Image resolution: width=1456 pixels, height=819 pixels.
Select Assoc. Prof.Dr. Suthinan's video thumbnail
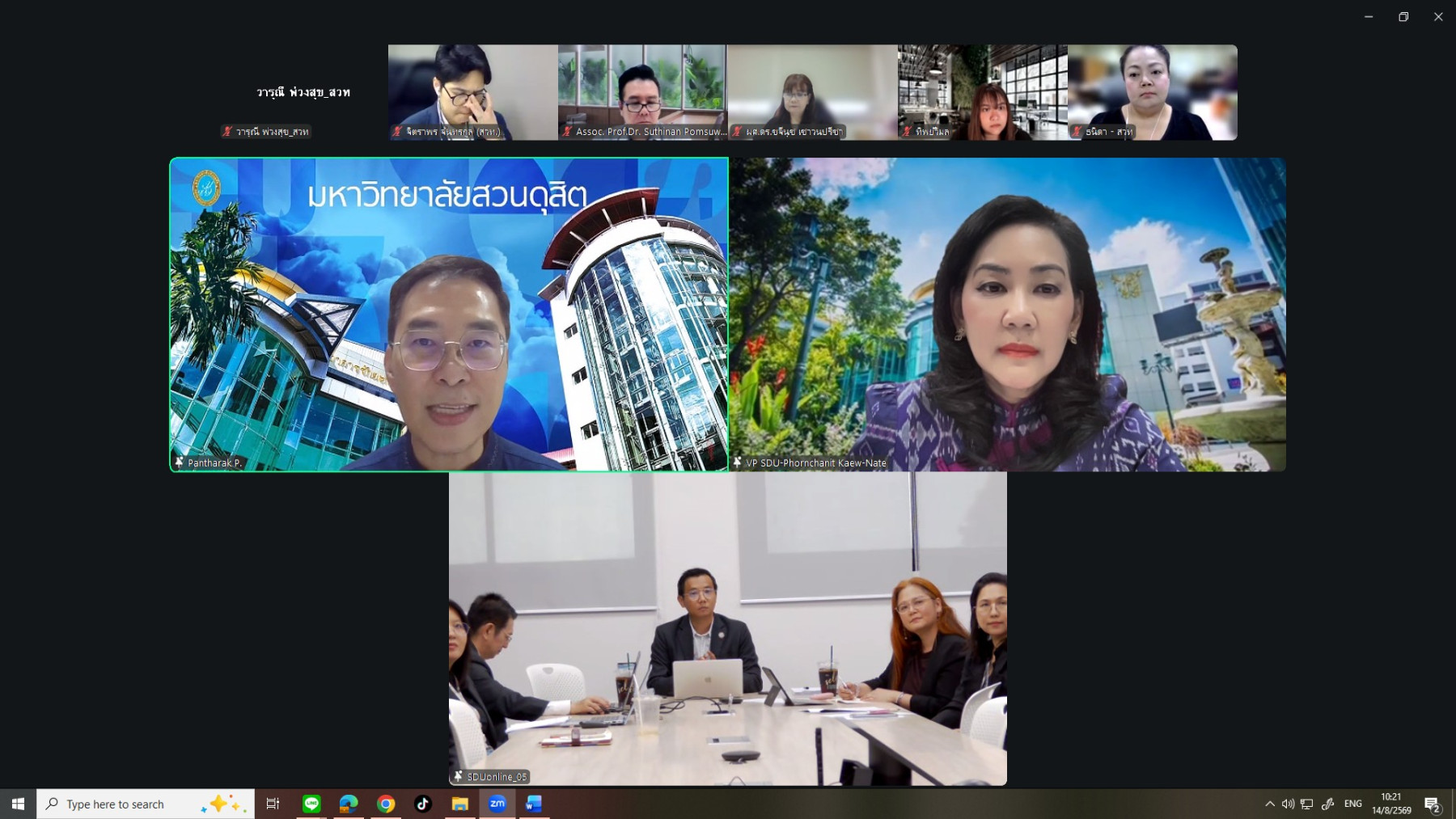(643, 92)
